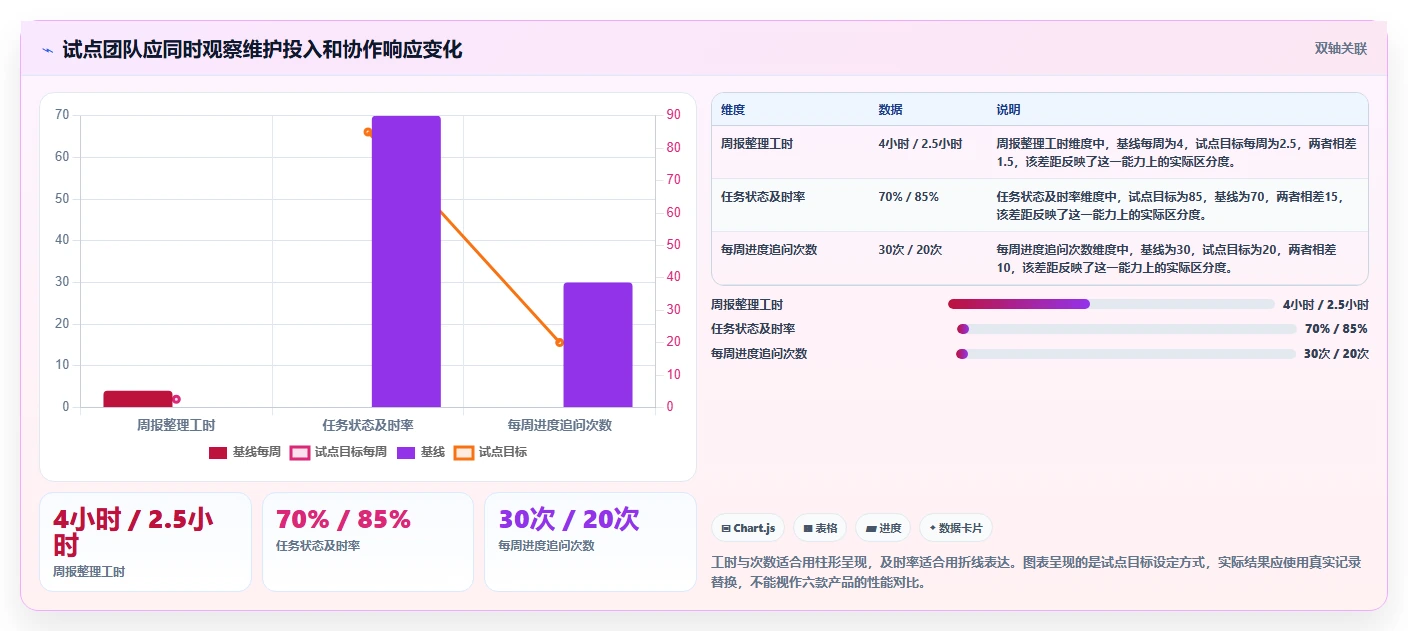Click the red 周报整理工时 bar
Image resolution: width=1408 pixels, height=631 pixels.
(x=138, y=399)
